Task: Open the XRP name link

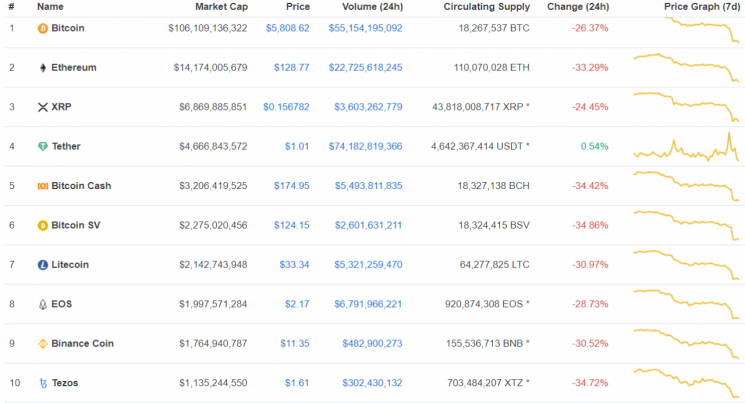Action: click(x=61, y=107)
